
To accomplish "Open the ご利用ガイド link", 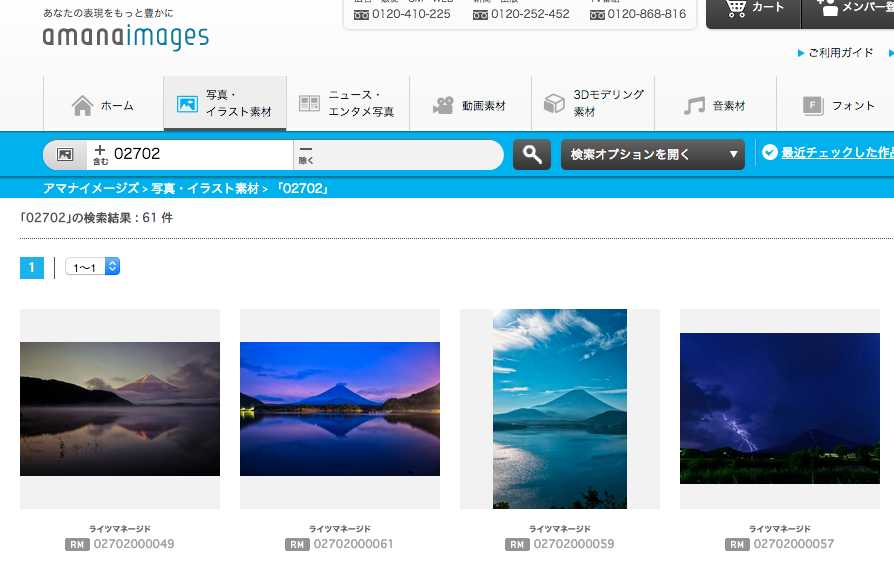I will pyautogui.click(x=839, y=53).
